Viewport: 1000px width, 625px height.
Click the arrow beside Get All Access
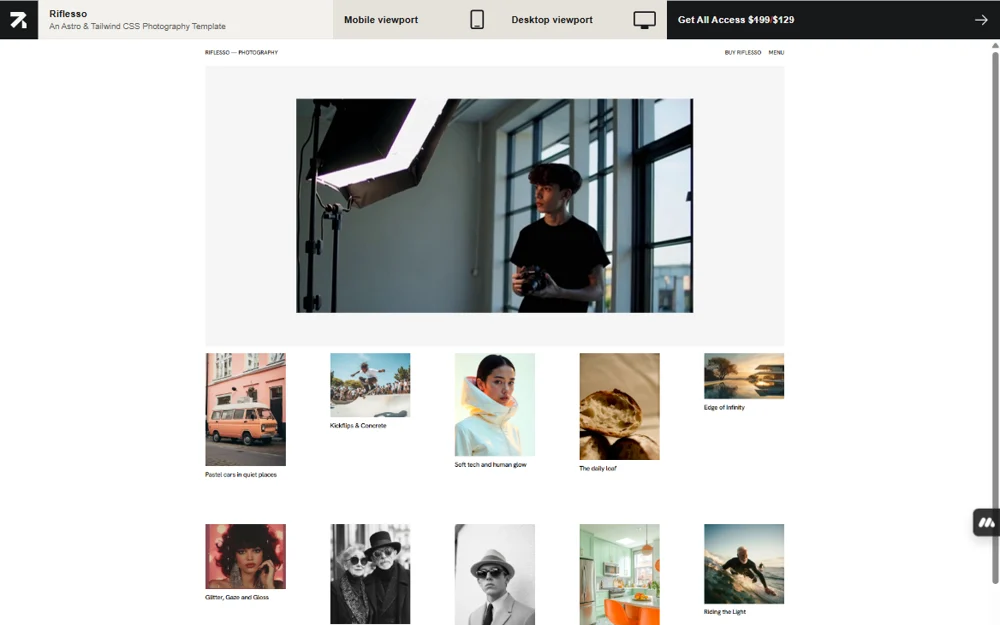pos(981,20)
